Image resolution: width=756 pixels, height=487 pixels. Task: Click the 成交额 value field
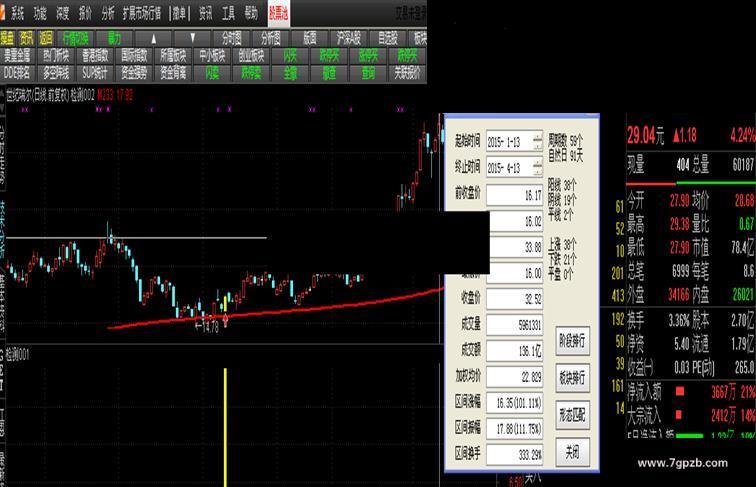pyautogui.click(x=514, y=351)
